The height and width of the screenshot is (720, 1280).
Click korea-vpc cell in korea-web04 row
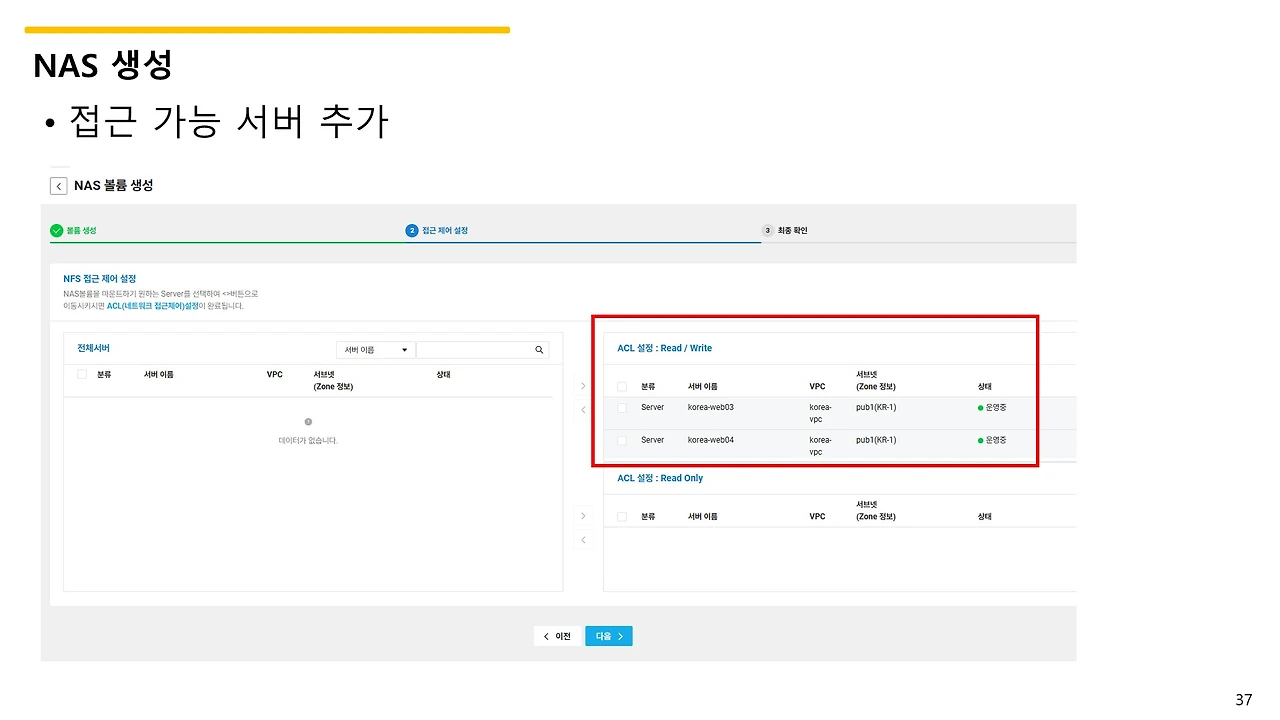pyautogui.click(x=821, y=445)
